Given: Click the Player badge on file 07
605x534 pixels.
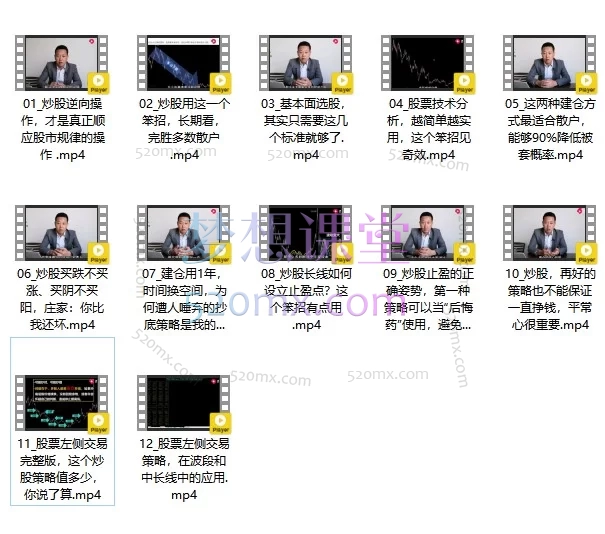Looking at the screenshot, I should (220, 253).
